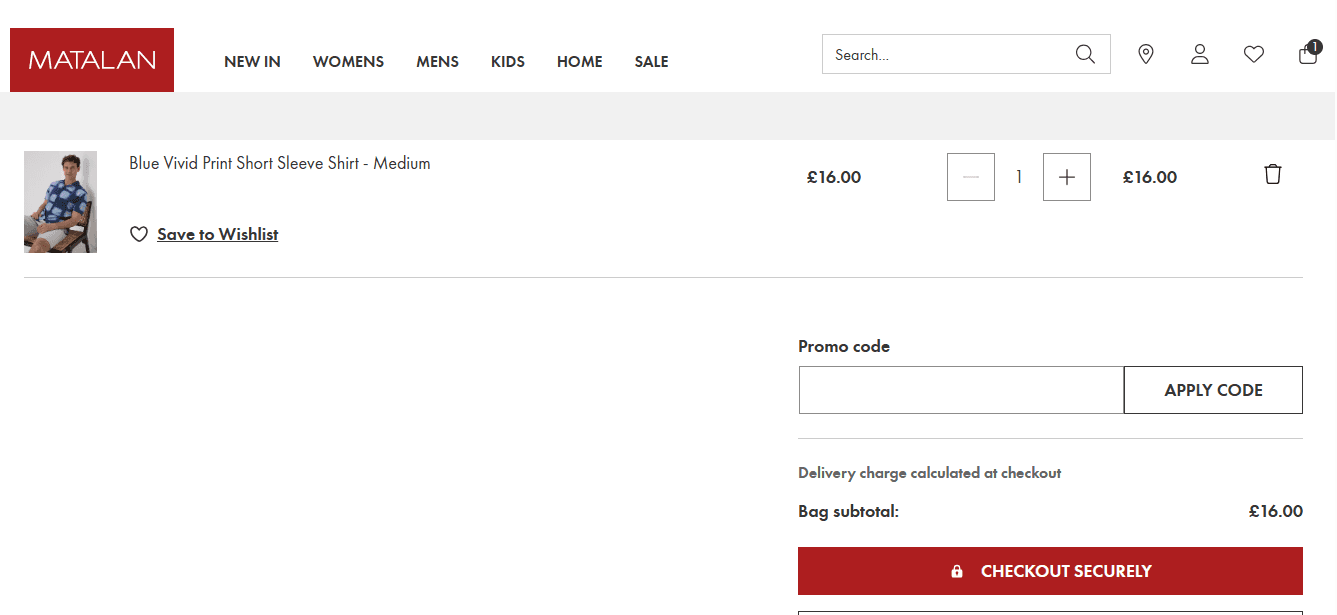This screenshot has height=615, width=1337.
Task: Open the Womens menu
Action: (348, 62)
